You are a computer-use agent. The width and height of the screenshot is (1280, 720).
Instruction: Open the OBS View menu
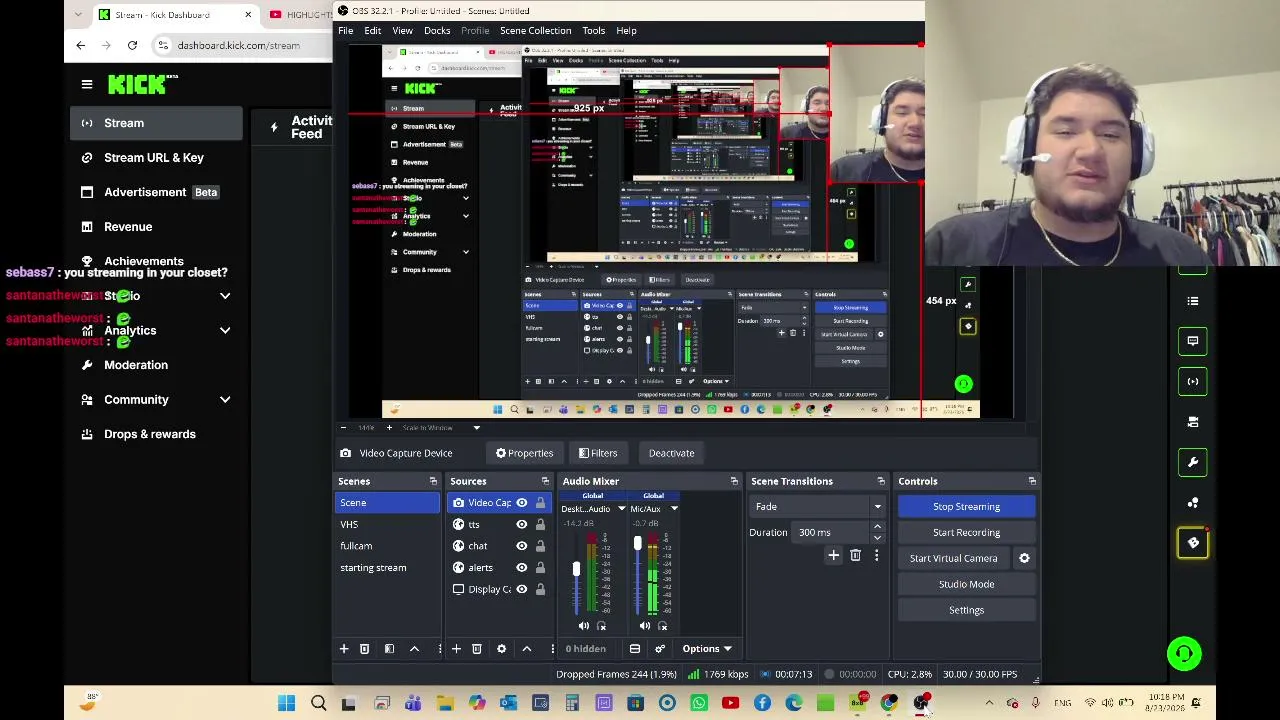click(x=402, y=31)
